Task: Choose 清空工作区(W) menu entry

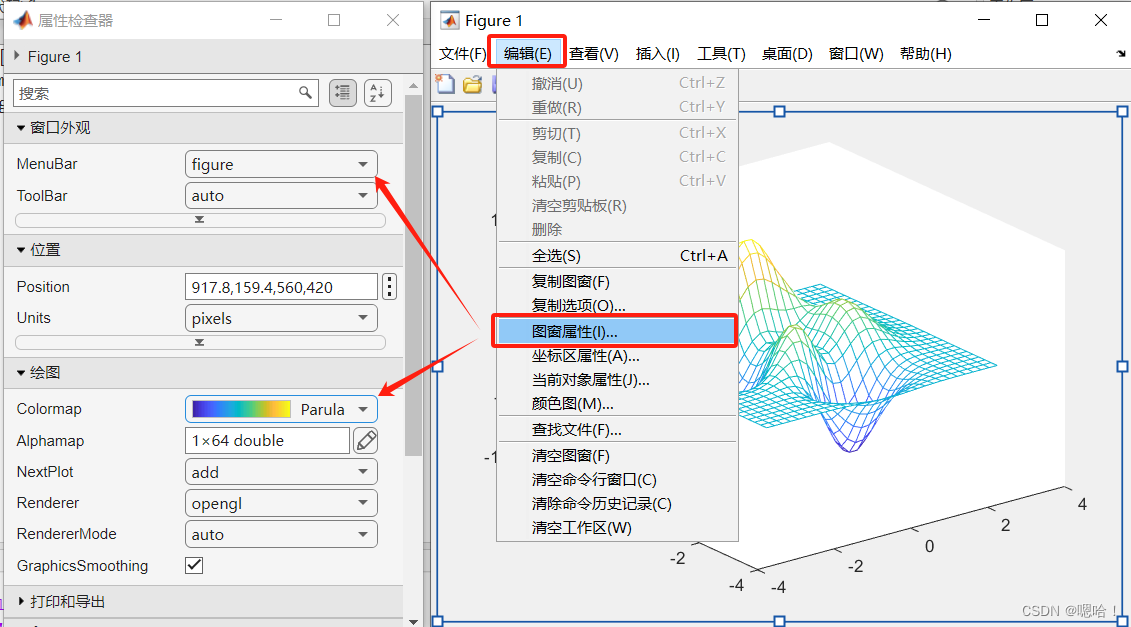Action: coord(617,527)
